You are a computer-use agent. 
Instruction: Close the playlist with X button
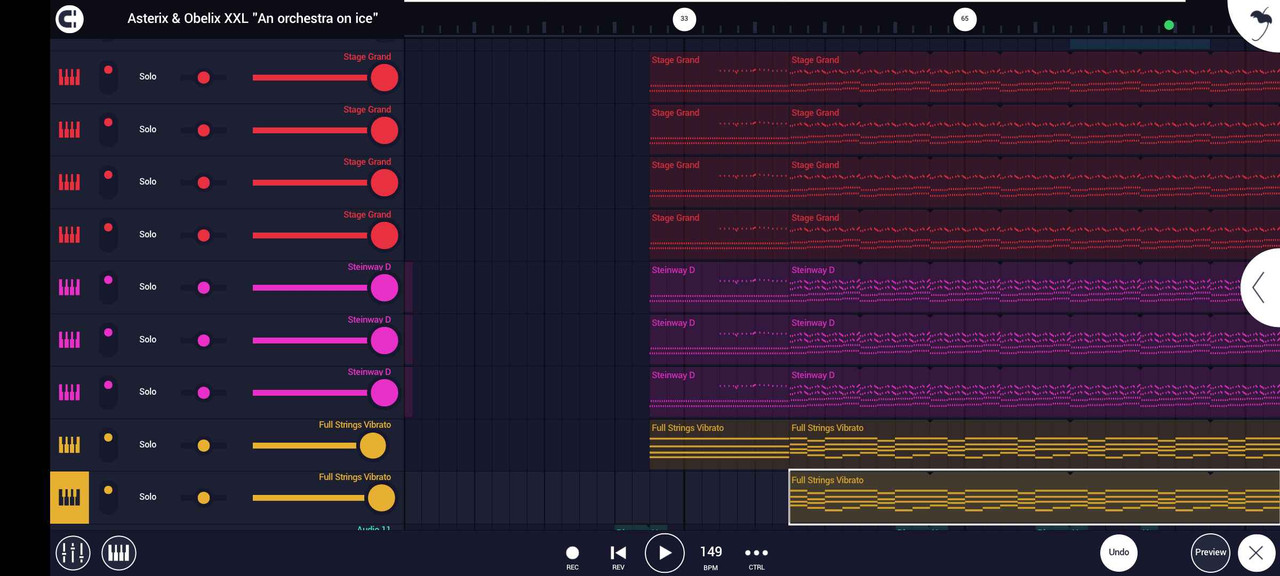1256,552
